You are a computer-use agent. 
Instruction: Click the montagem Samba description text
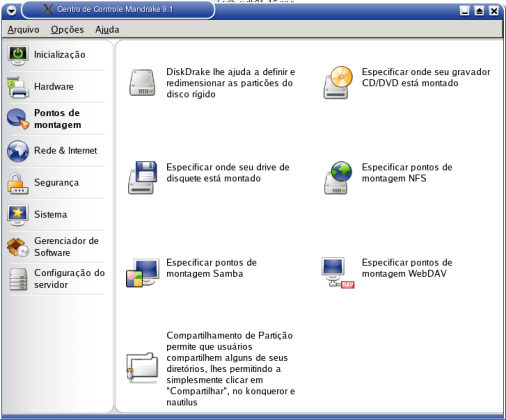point(211,268)
